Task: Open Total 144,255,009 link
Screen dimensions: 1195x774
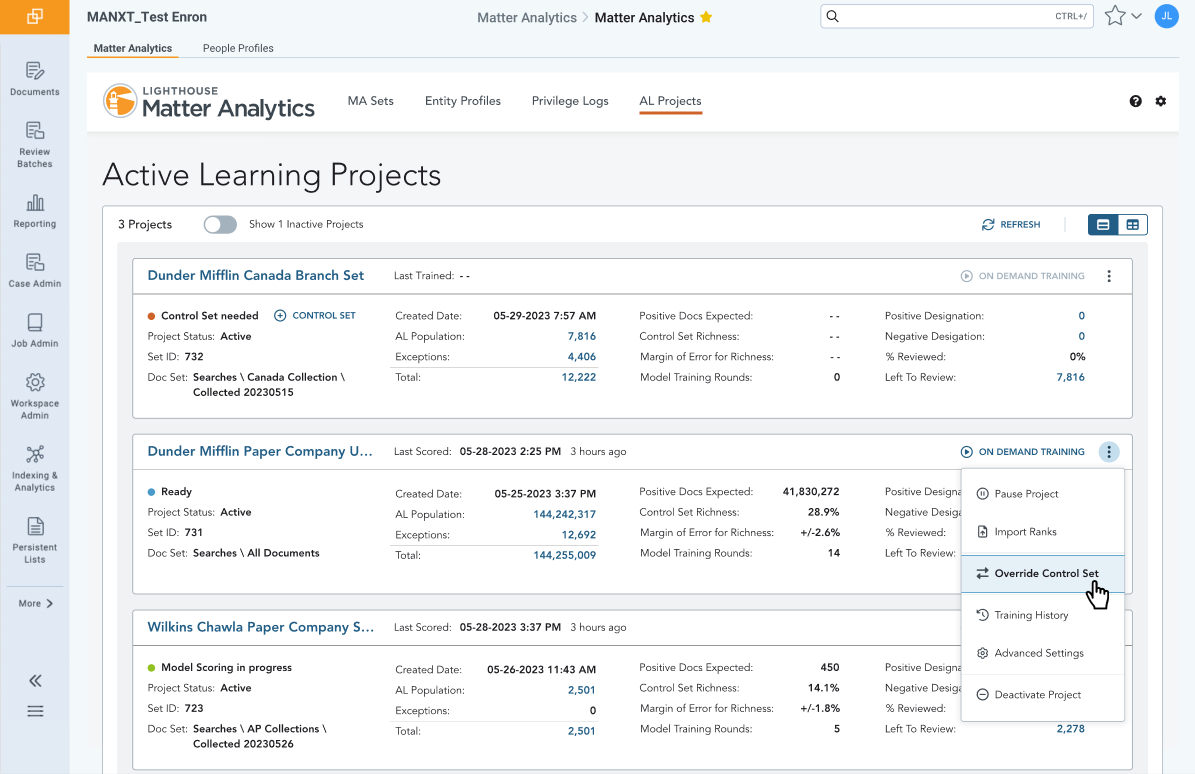Action: point(564,555)
